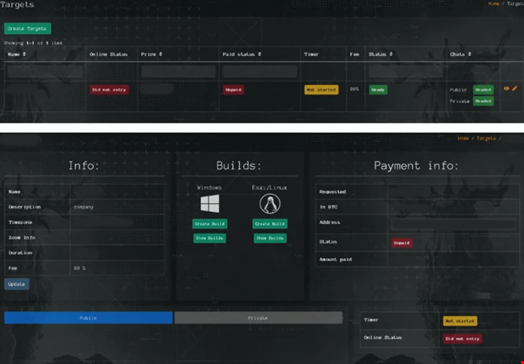Click Show Builds under Windows
524x364 pixels.
(x=210, y=238)
